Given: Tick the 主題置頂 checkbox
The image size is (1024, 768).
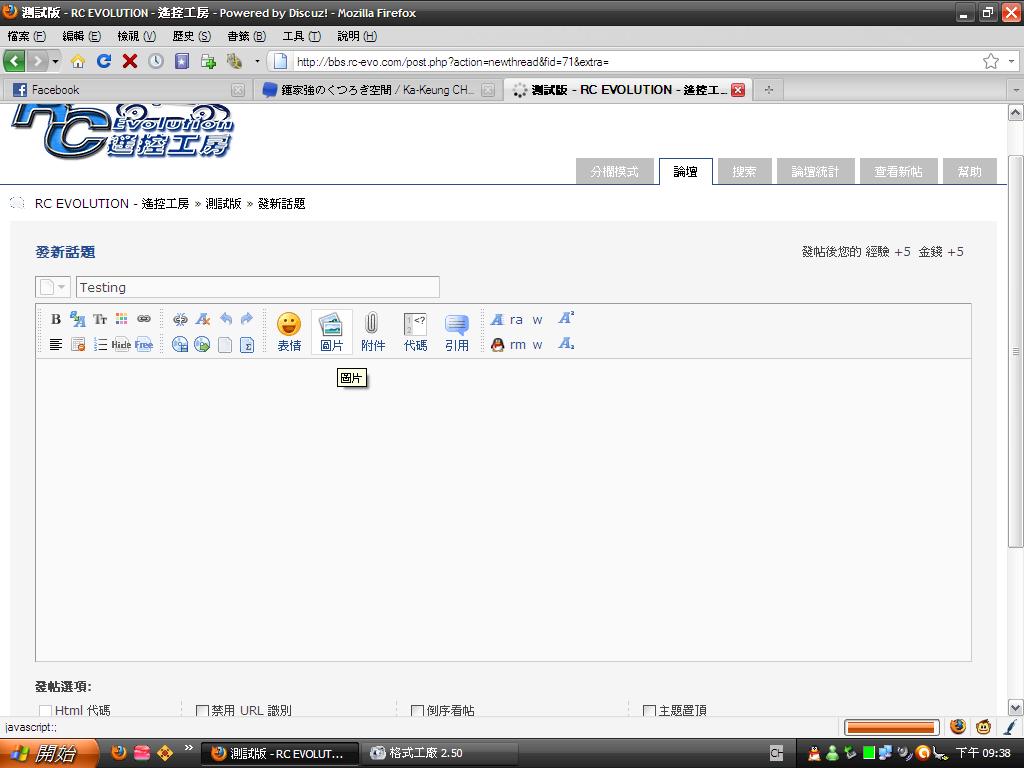Looking at the screenshot, I should click(x=649, y=711).
